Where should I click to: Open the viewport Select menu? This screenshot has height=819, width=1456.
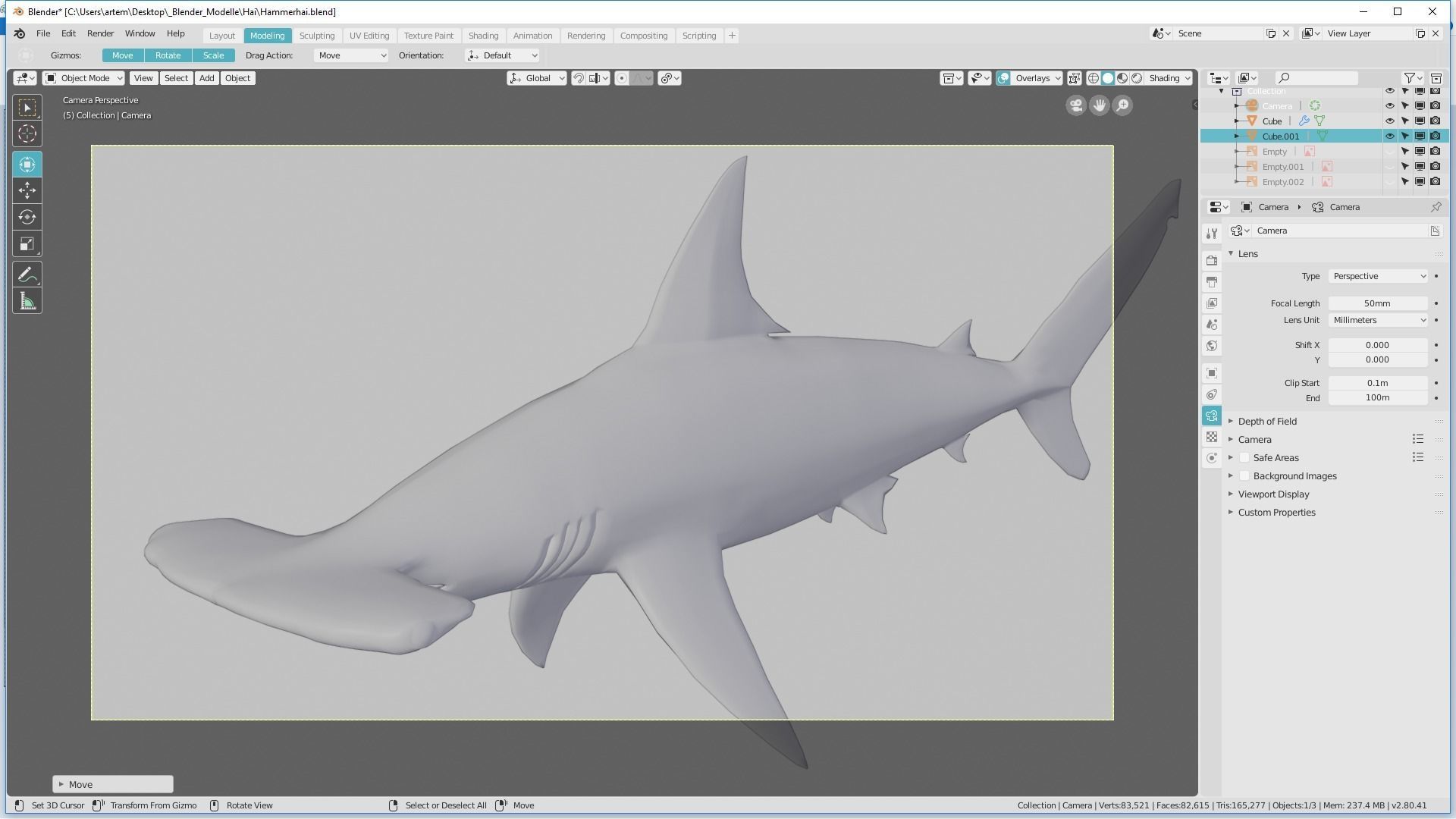tap(176, 78)
